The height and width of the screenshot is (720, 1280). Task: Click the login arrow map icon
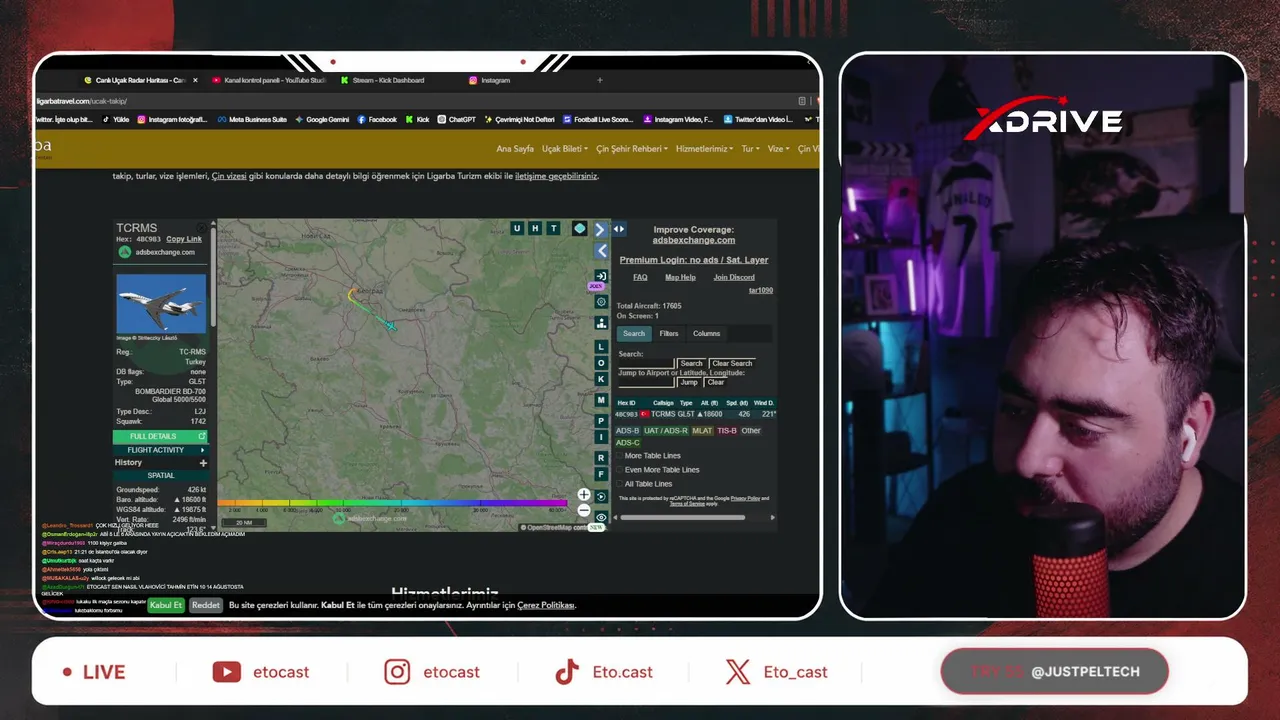coord(601,276)
